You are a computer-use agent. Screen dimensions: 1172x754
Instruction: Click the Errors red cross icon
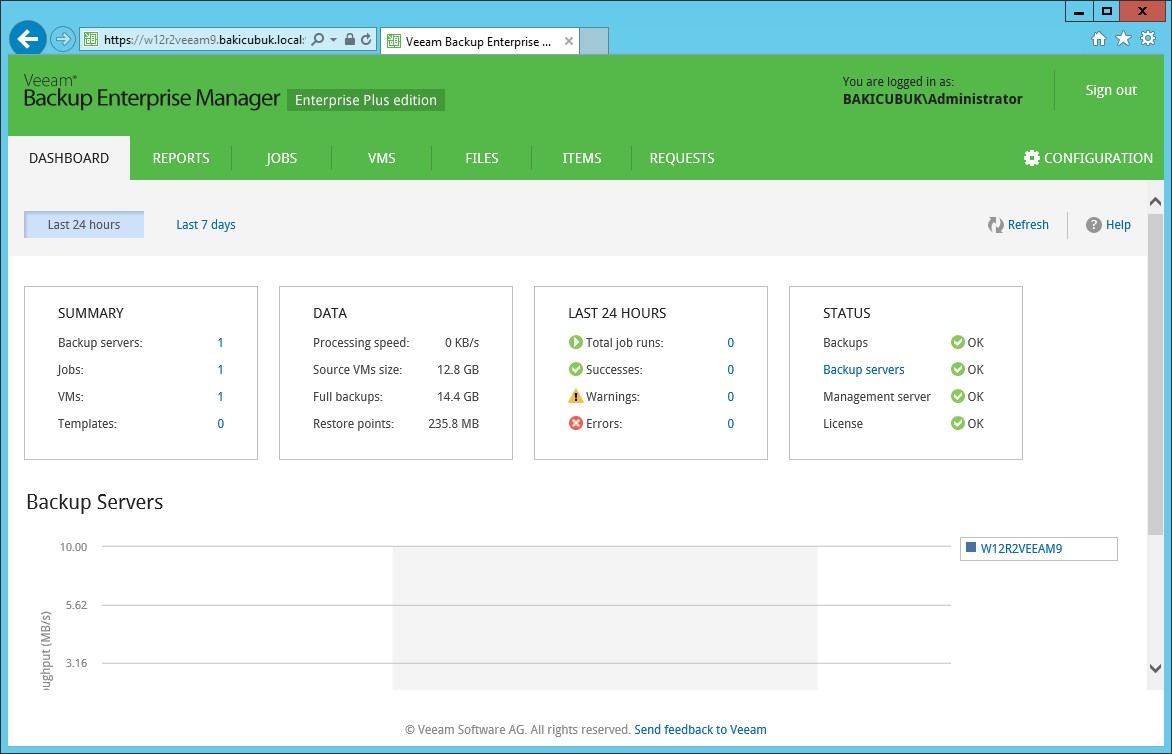pos(576,423)
